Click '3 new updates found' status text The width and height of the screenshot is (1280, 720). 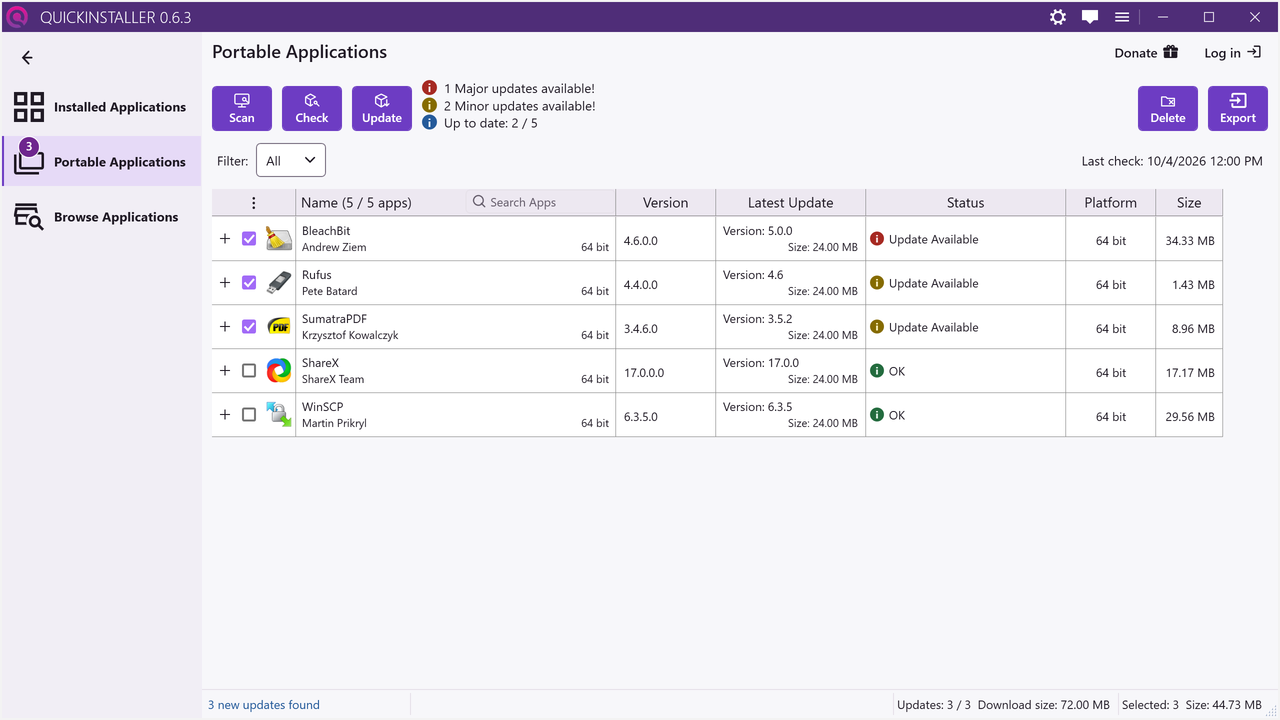264,705
